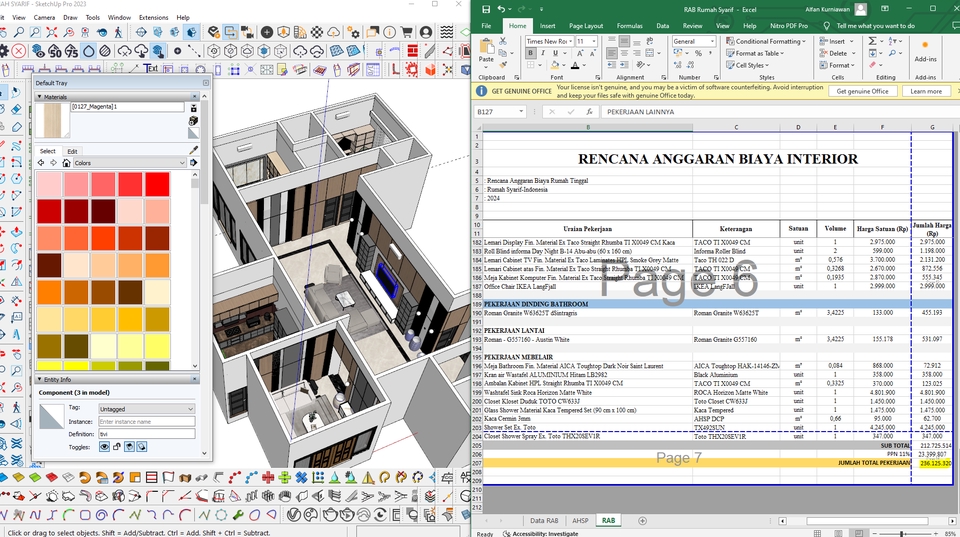Go back in materials browser
This screenshot has width=960, height=537.
click(x=41, y=163)
